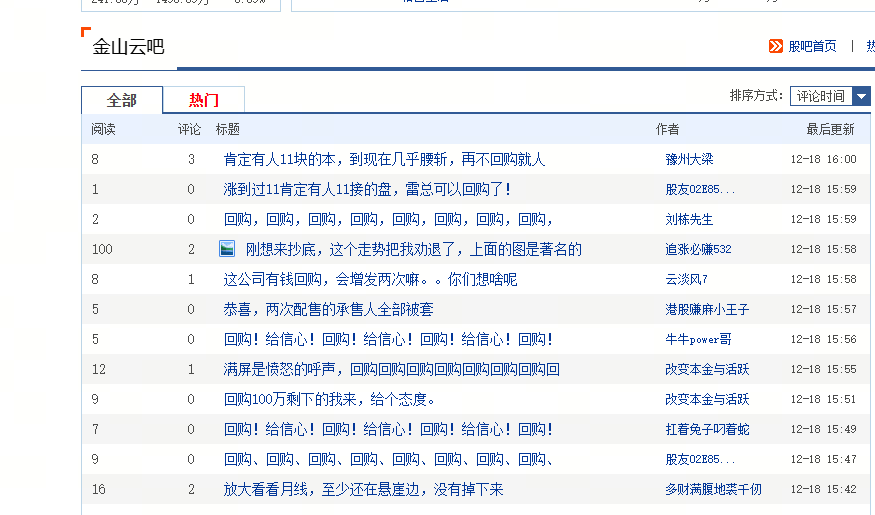
Task: Click comment count 3 in 豫州大梁 row
Action: click(191, 160)
